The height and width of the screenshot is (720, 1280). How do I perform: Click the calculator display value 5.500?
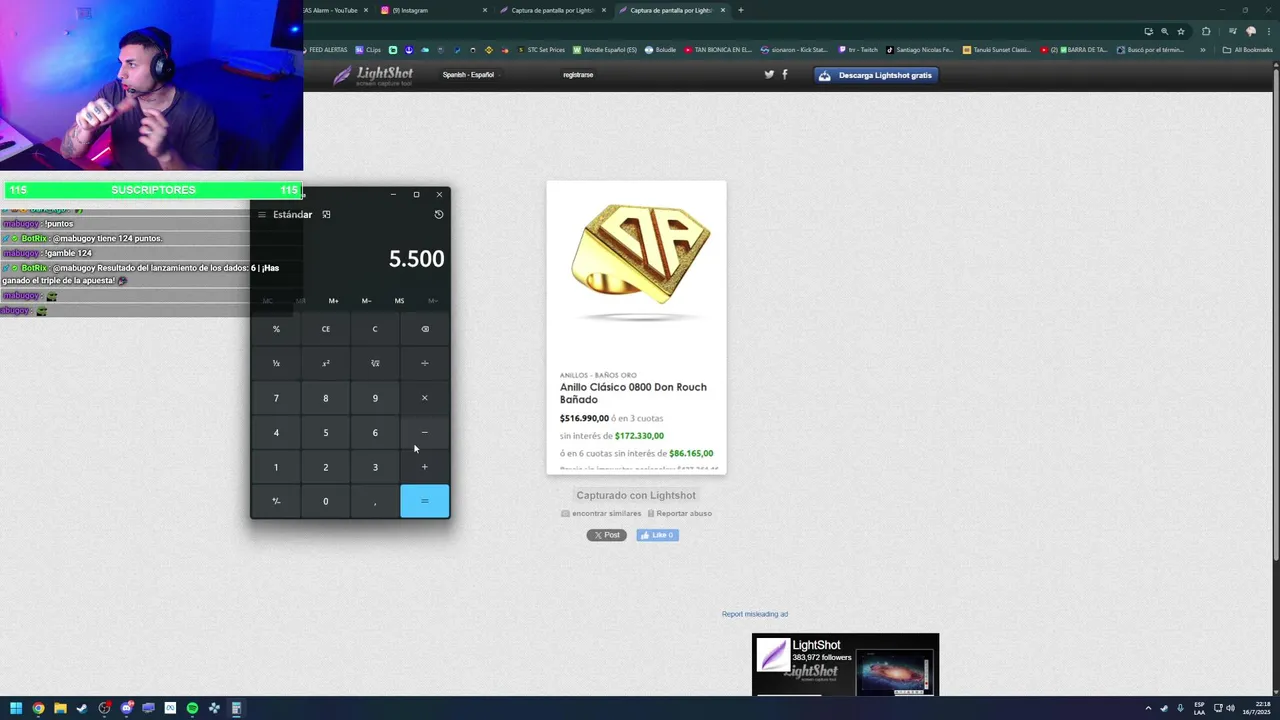tap(416, 259)
